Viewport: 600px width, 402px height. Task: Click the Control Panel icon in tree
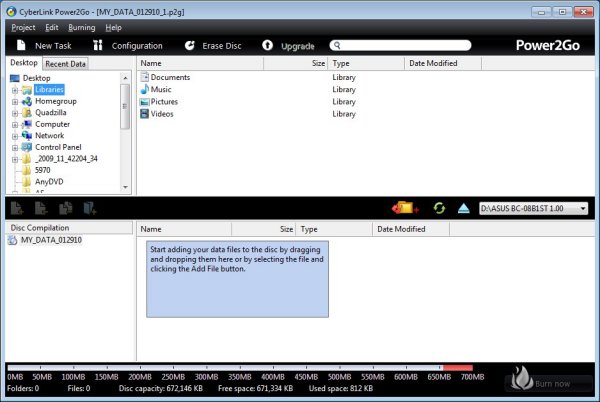click(x=27, y=147)
